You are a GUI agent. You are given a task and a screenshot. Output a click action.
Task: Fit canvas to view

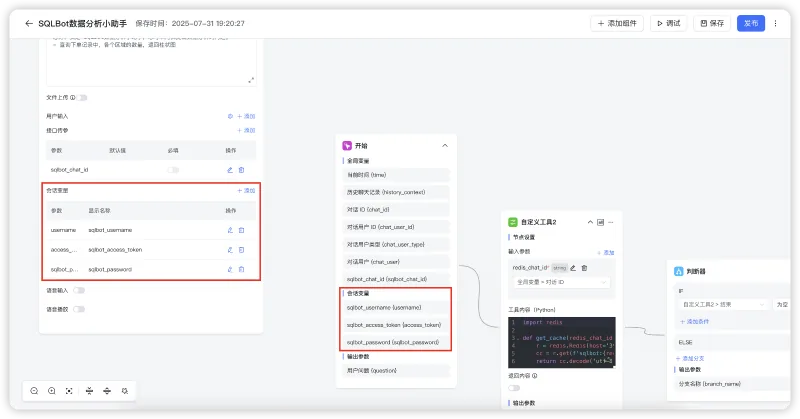coord(69,391)
